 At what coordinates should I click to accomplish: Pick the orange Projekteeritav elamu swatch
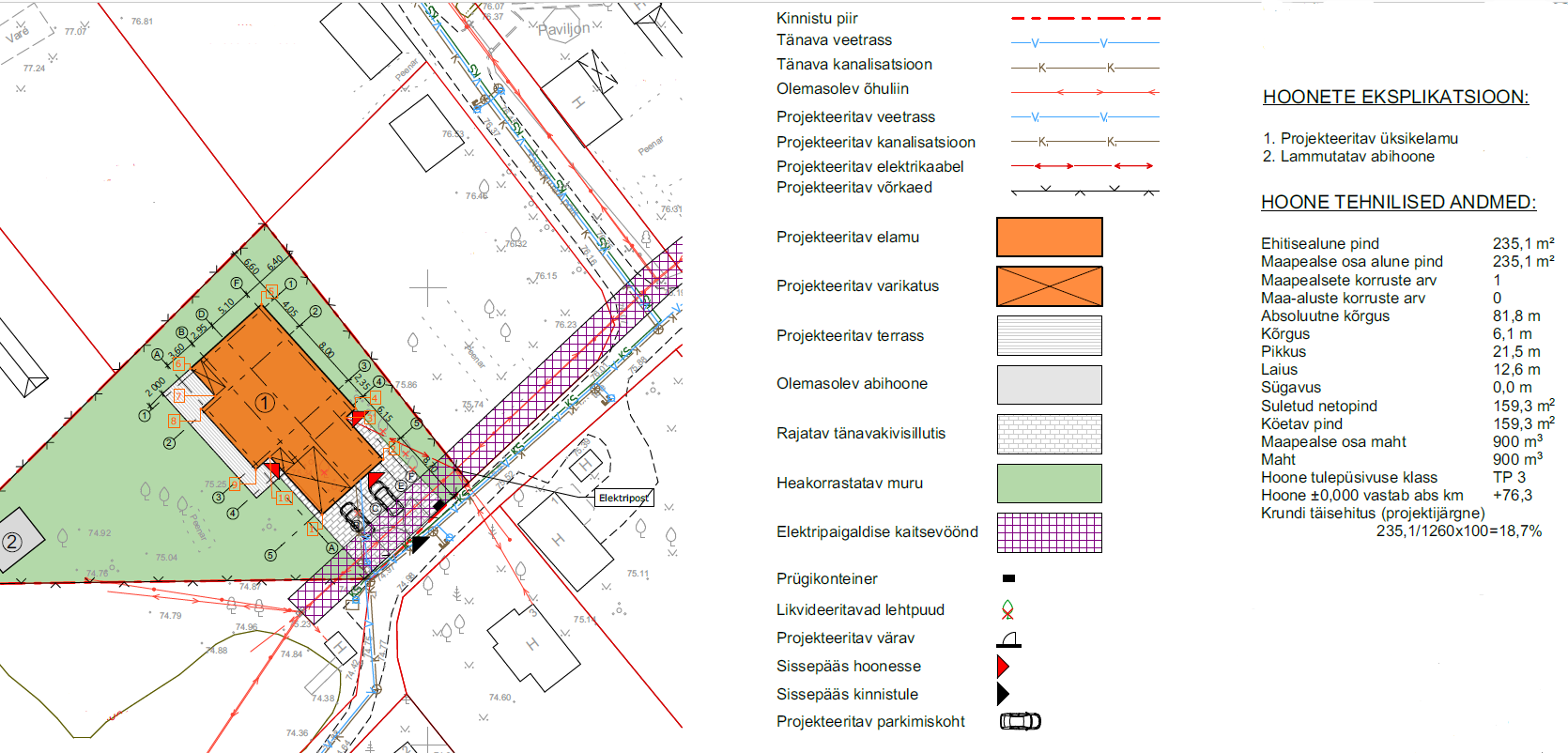pyautogui.click(x=1049, y=238)
